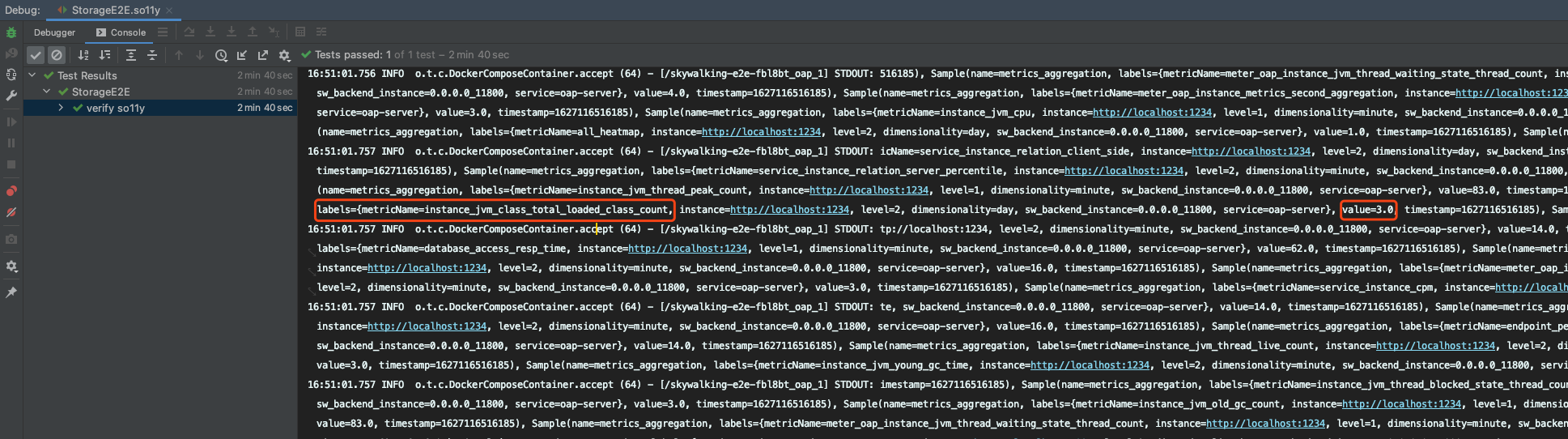Image resolution: width=1568 pixels, height=439 pixels.
Task: Open the test runner settings gear dropdown
Action: 284,55
